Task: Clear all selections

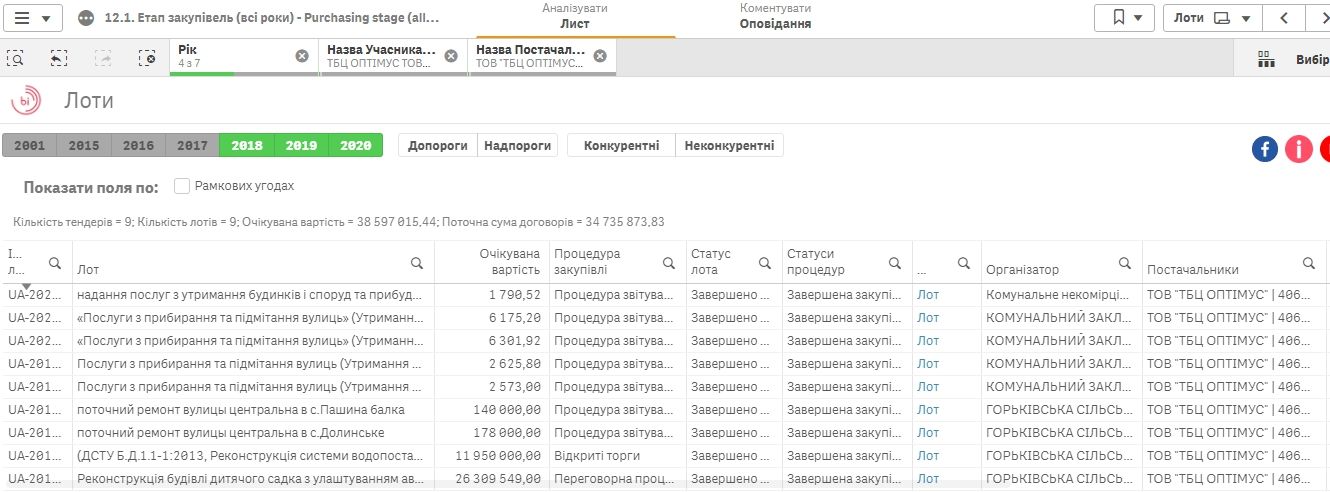Action: point(147,57)
